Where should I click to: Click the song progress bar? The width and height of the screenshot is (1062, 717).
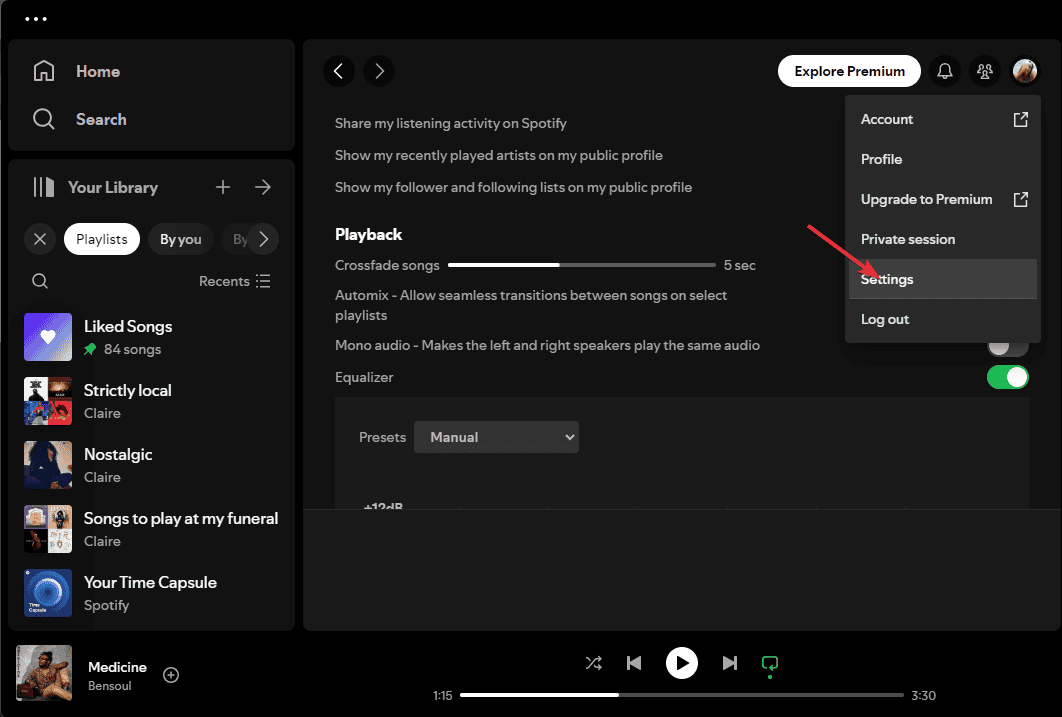click(x=681, y=695)
